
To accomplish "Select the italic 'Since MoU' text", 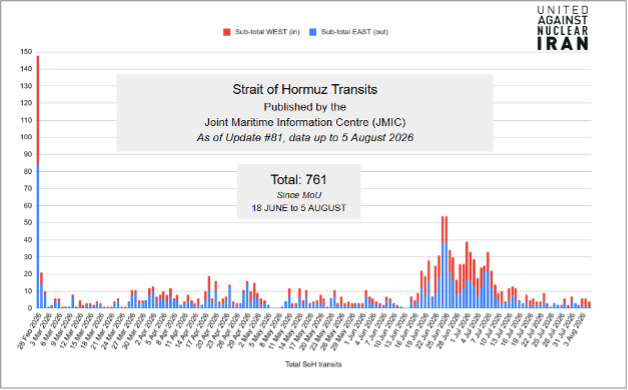I will coord(299,195).
